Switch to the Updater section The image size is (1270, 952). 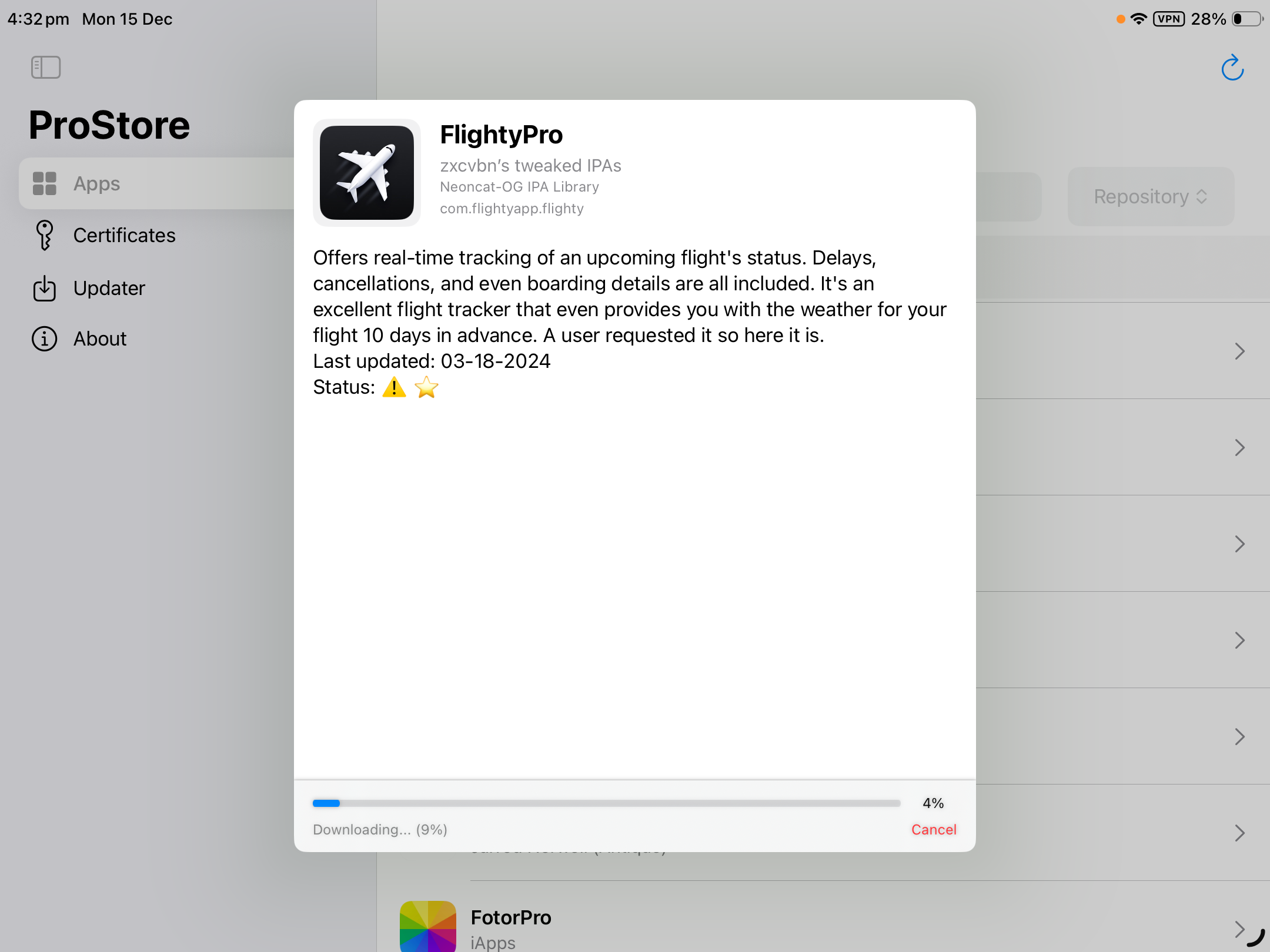click(109, 288)
